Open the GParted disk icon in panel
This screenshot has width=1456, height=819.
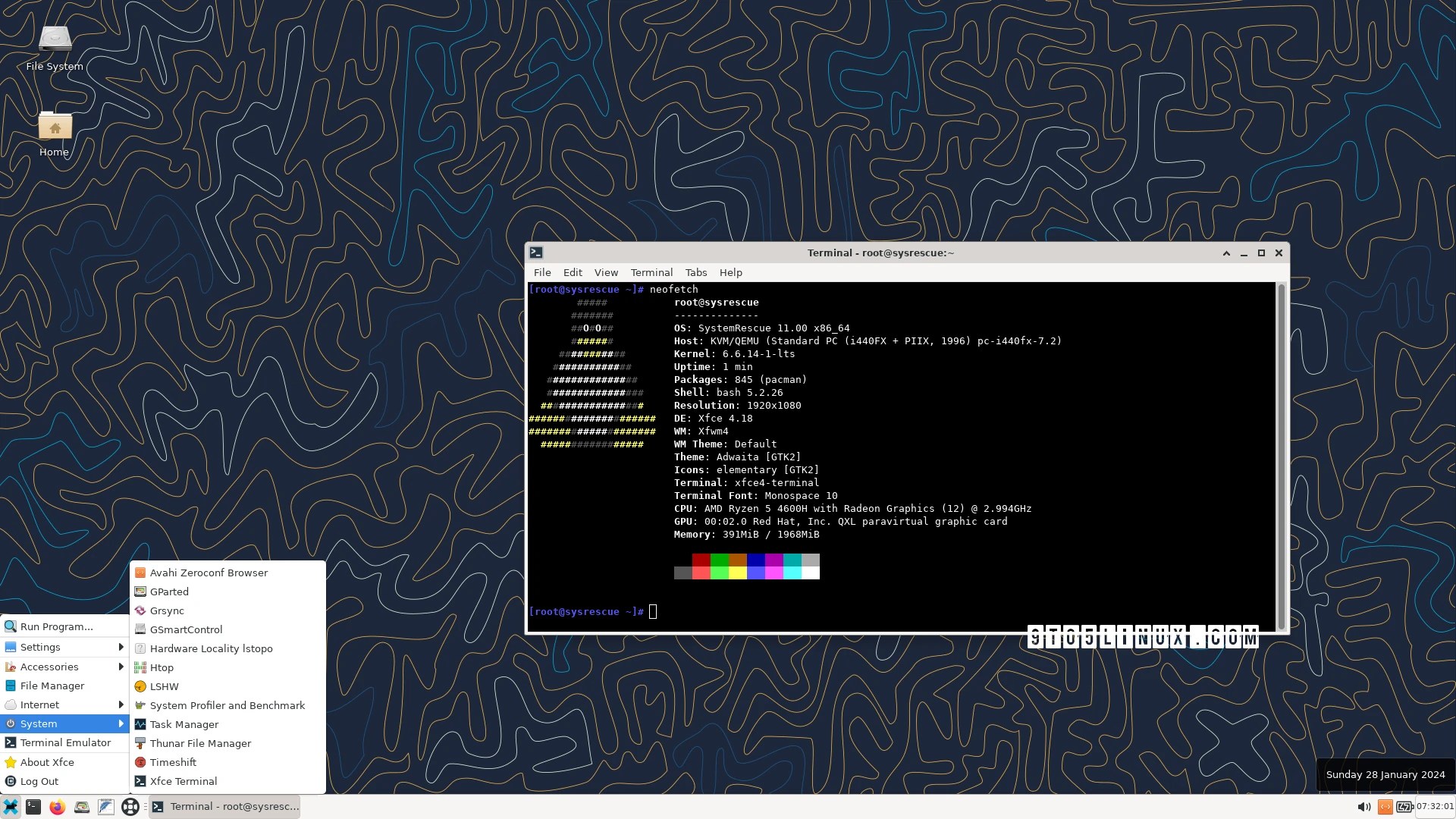coord(82,807)
